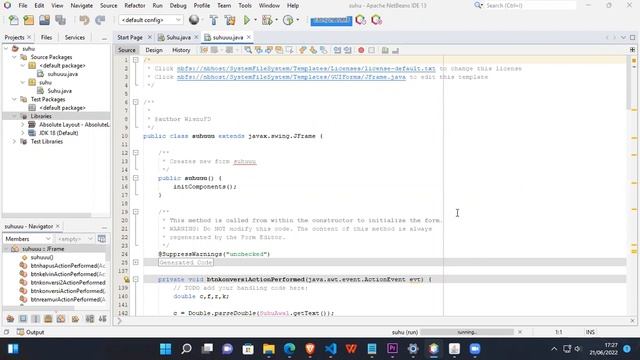Click the Find Previous Occurrence icon

click(x=258, y=50)
